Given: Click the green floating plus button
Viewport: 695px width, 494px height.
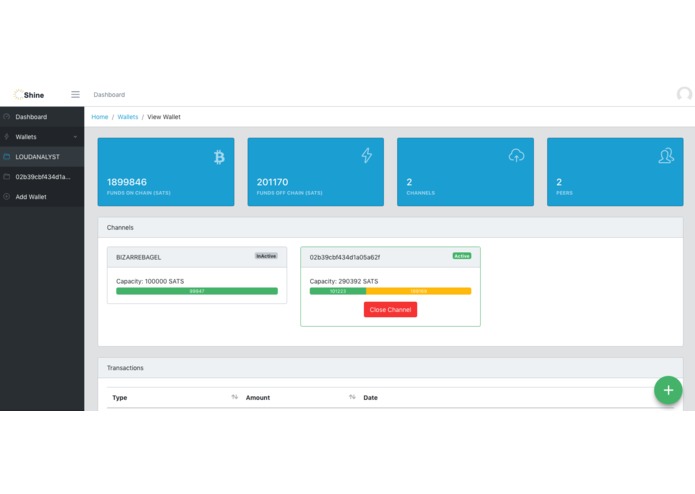Looking at the screenshot, I should point(668,390).
